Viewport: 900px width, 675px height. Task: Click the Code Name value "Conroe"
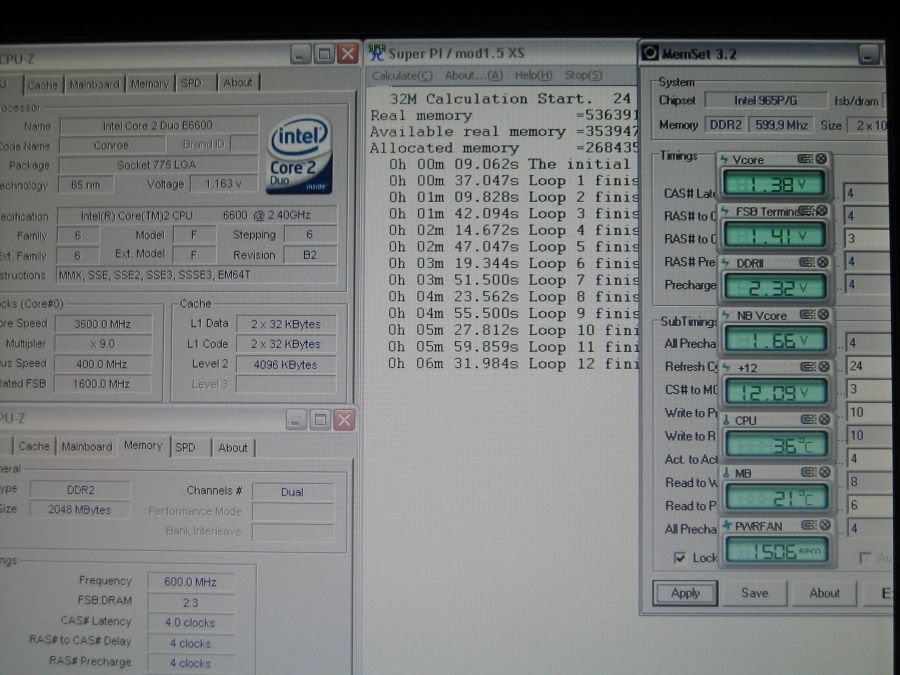(112, 145)
